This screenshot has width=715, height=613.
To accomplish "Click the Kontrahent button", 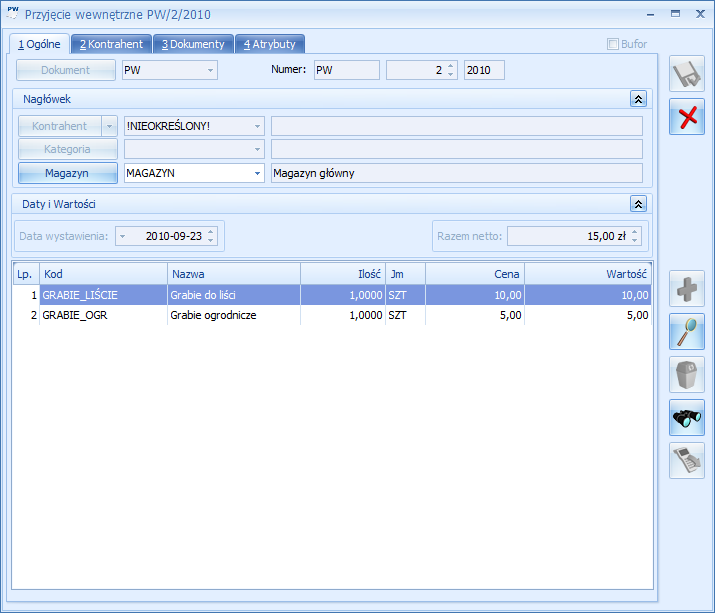I will (x=60, y=126).
